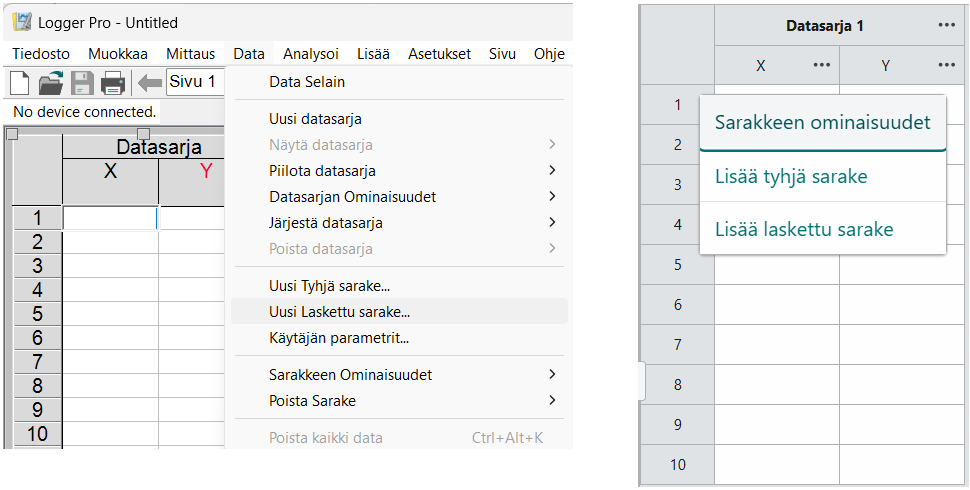Select row 10 header in Logger Pro table

(38, 433)
